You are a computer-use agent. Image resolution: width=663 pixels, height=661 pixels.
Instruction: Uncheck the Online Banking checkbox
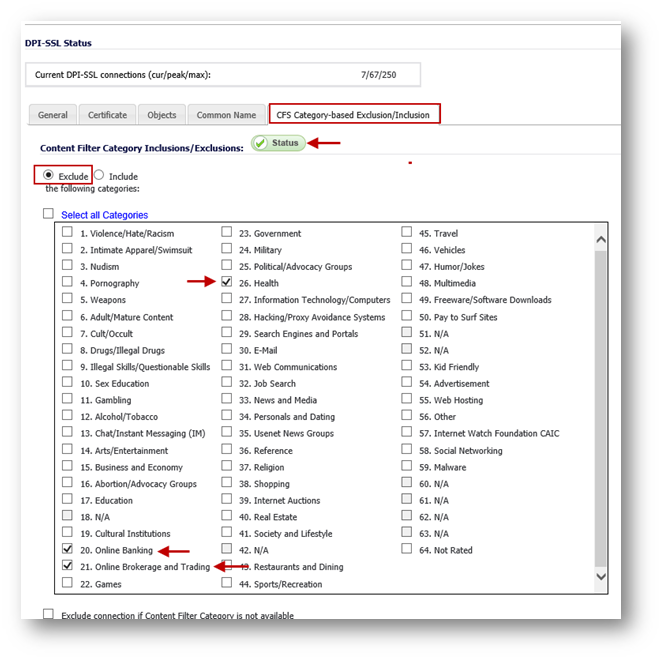[67, 549]
